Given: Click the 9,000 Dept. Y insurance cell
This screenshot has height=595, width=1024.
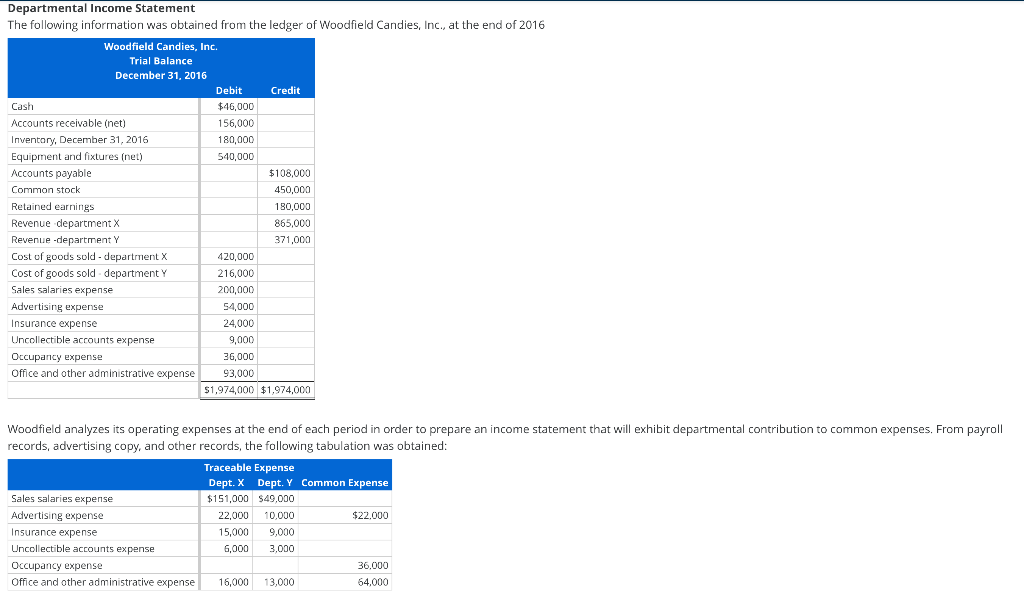Looking at the screenshot, I should coord(281,532).
